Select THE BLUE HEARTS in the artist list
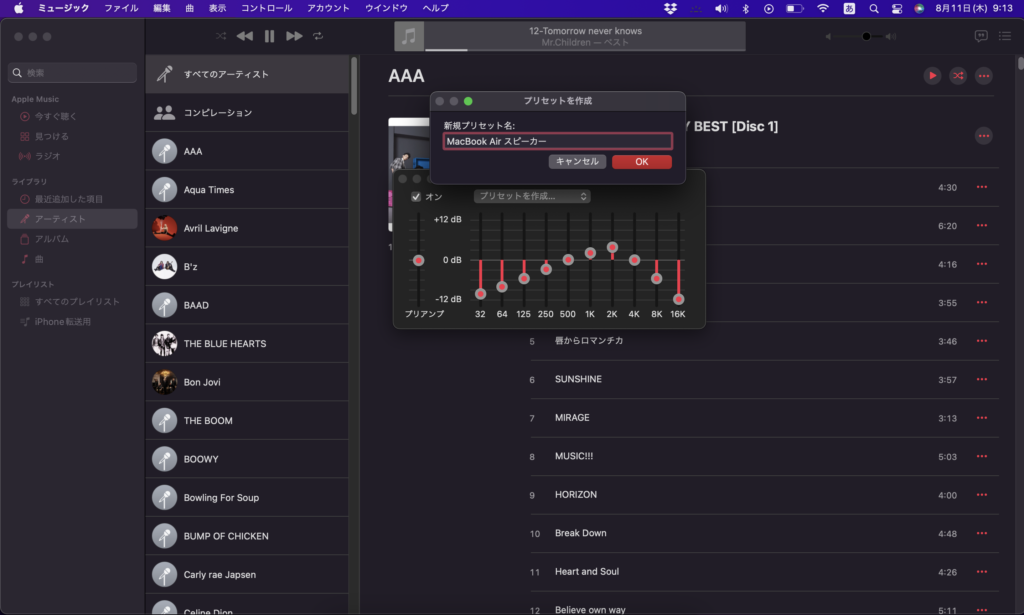The image size is (1024, 615). 247,343
